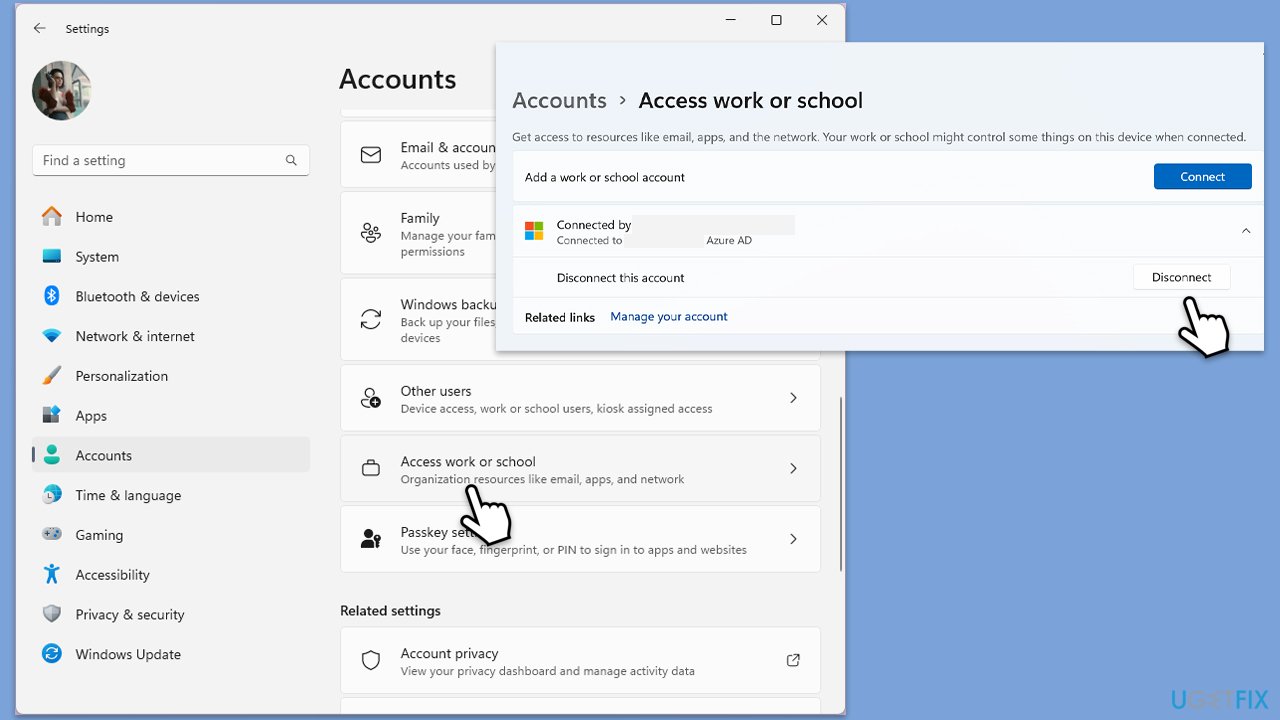Go to Accounts breadcrumb in overlay

(559, 100)
